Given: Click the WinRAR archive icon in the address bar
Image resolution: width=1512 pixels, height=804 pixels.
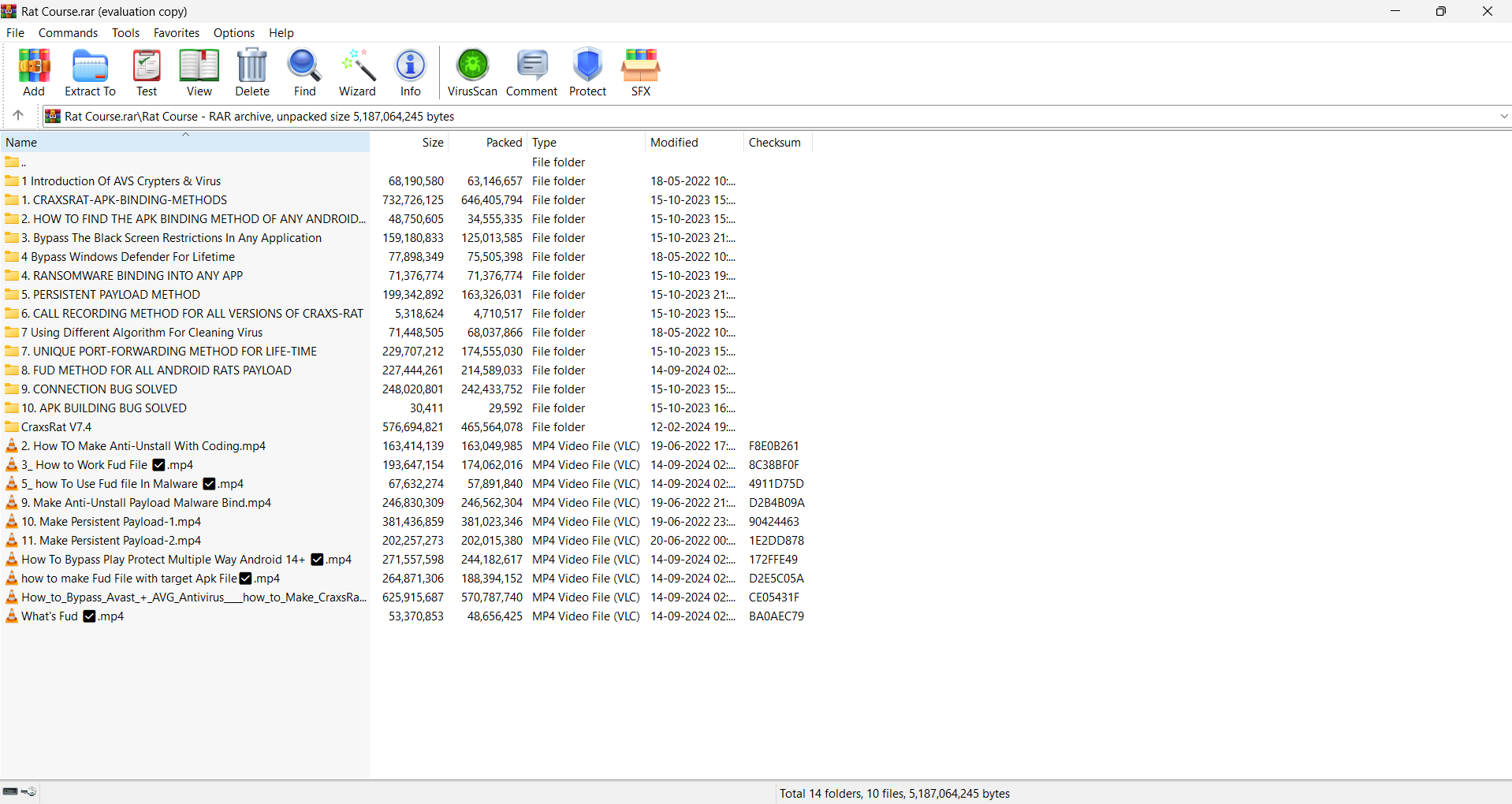Looking at the screenshot, I should [53, 116].
